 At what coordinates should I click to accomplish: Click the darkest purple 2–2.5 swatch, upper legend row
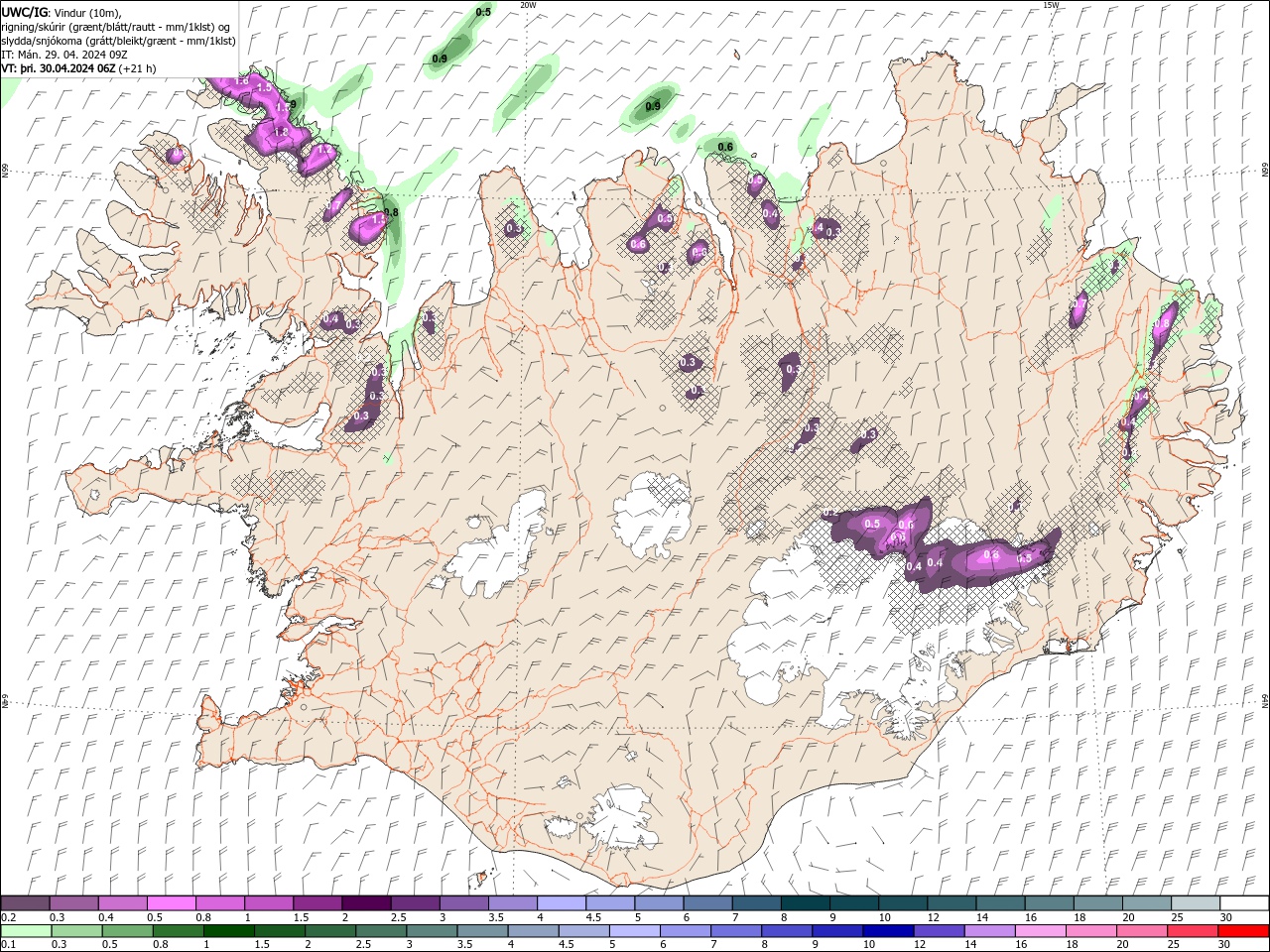click(x=365, y=903)
